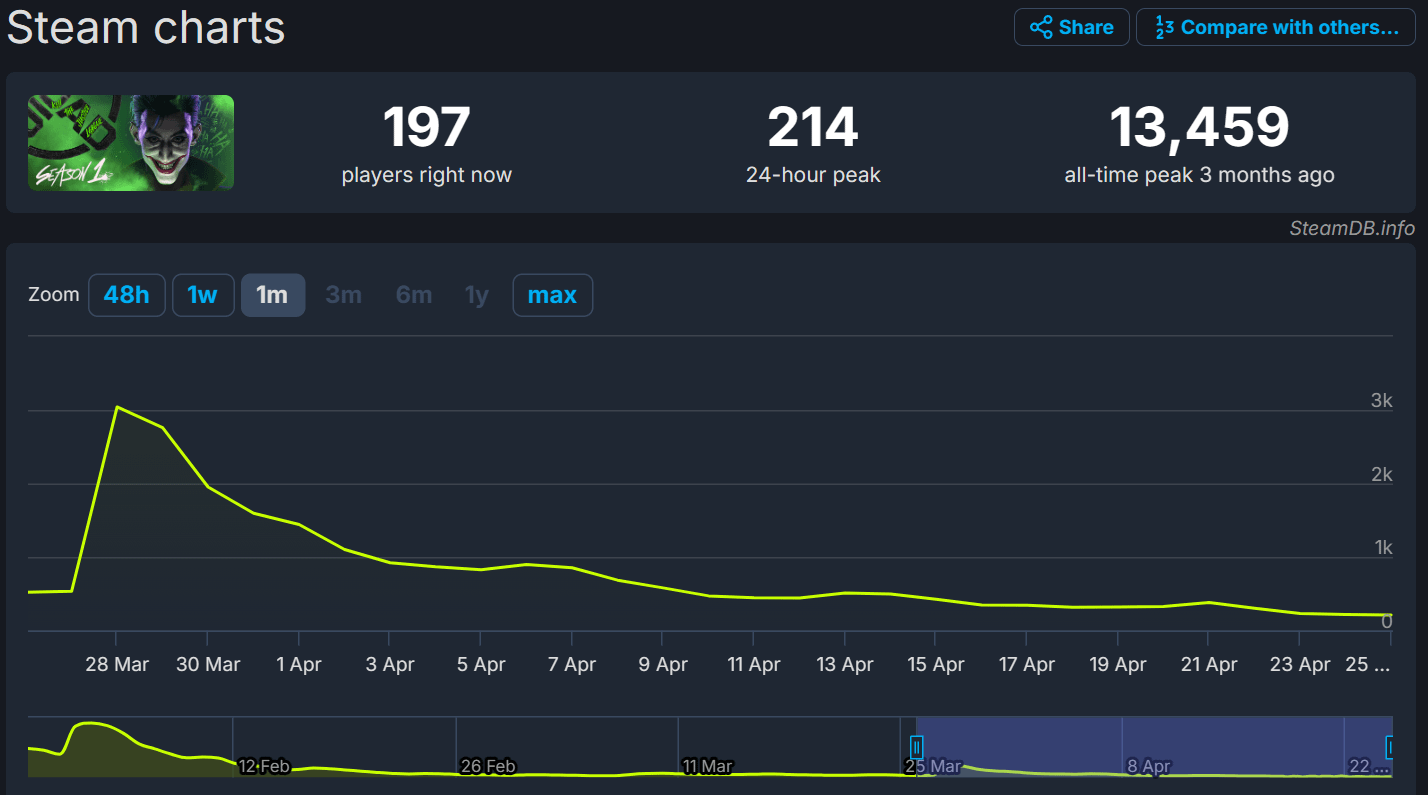
Task: Click the 28 Mar peak on chart
Action: [117, 407]
